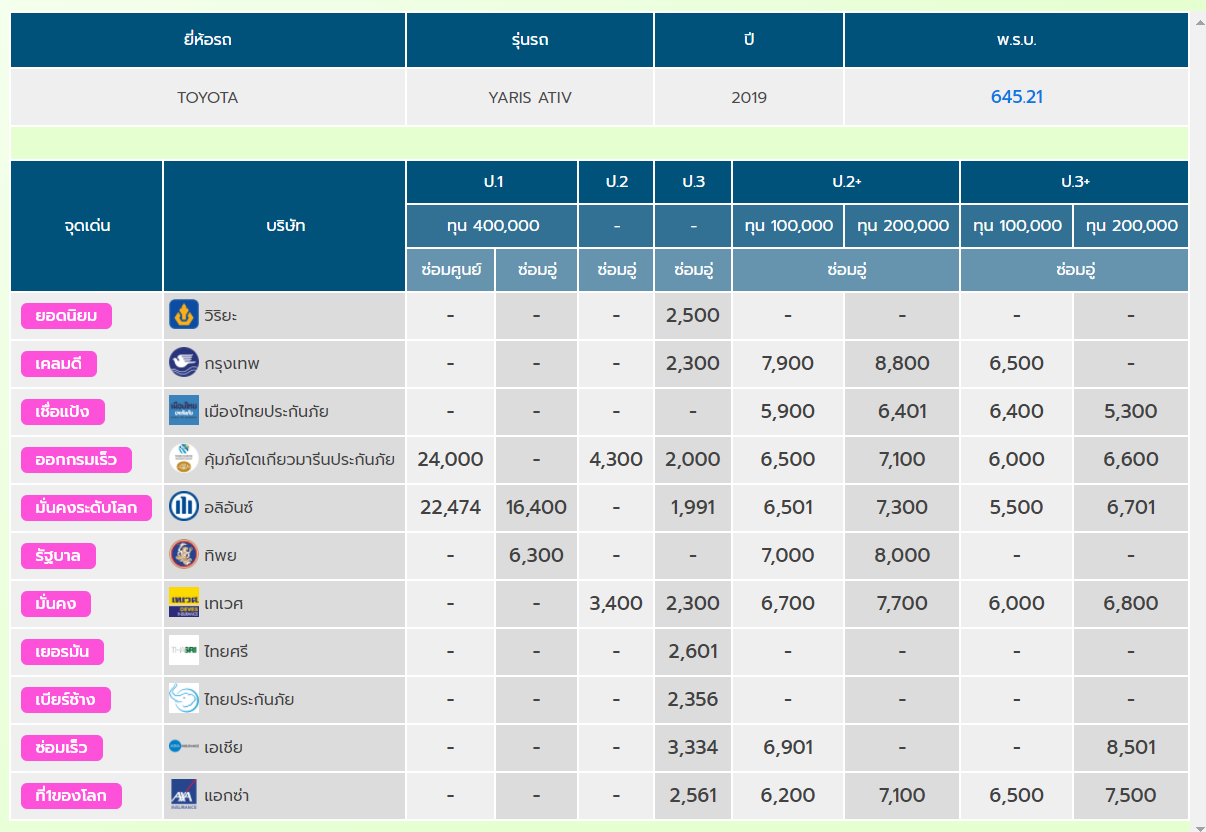
Task: Click the pink เชื่อแป้ง badge
Action: coord(62,412)
